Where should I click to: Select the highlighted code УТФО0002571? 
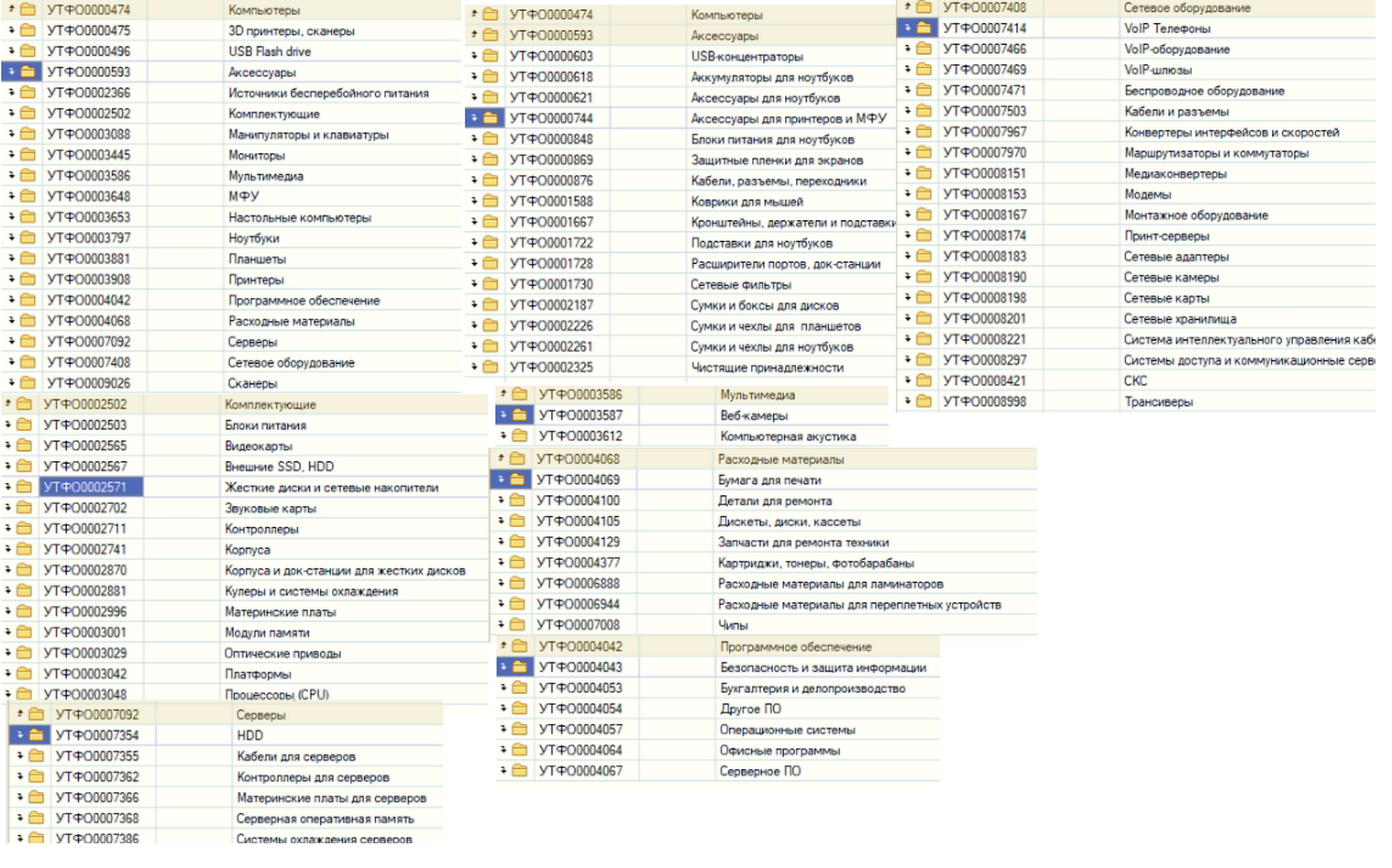[x=85, y=487]
